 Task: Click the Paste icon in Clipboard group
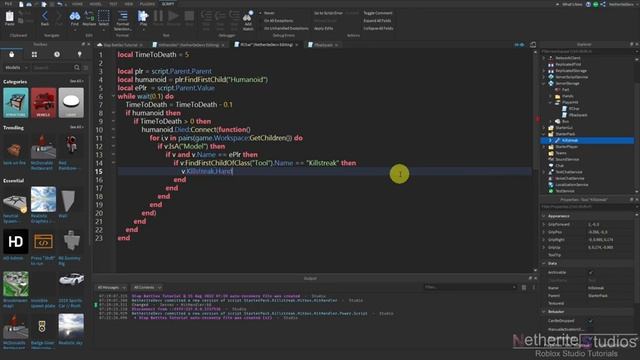9,16
